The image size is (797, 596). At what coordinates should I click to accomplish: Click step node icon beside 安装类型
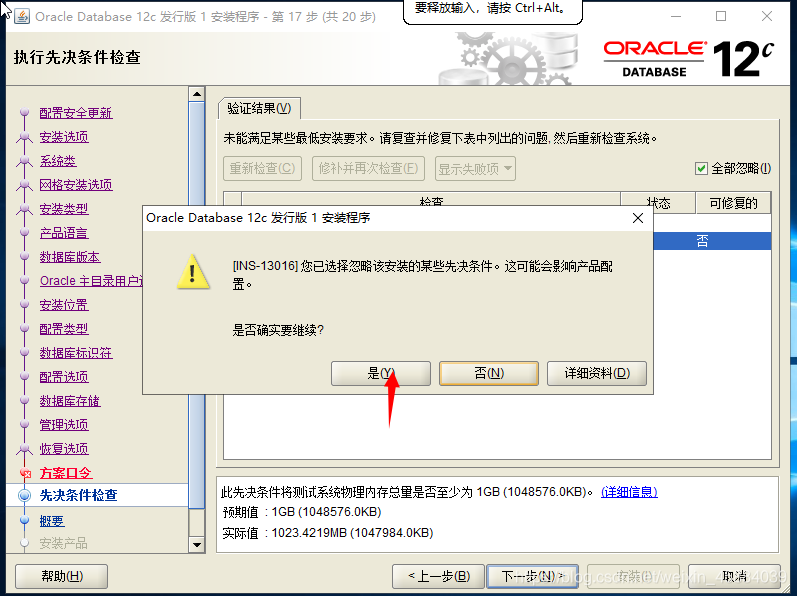point(24,208)
